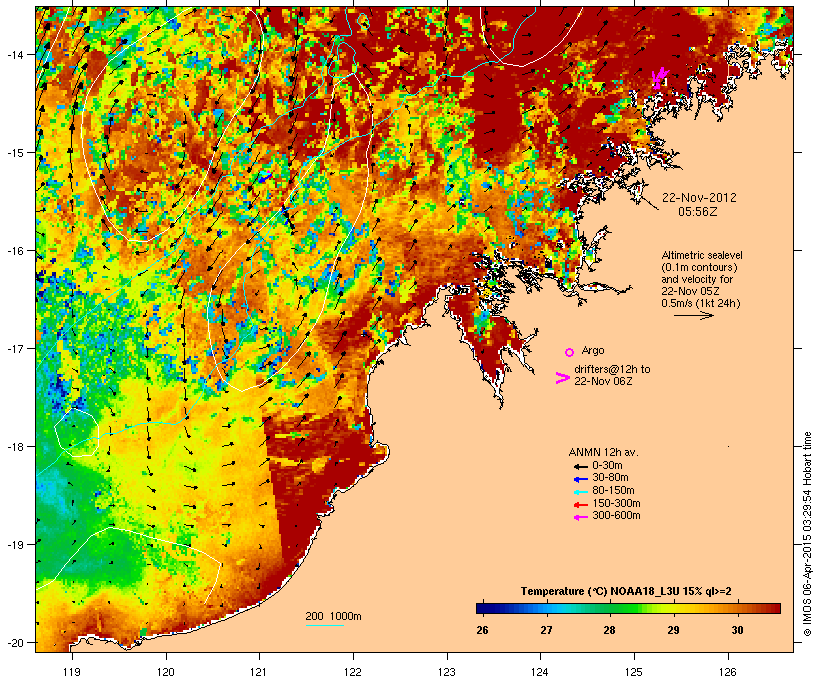Click the time label 05:56Z
The height and width of the screenshot is (680, 820).
698,212
